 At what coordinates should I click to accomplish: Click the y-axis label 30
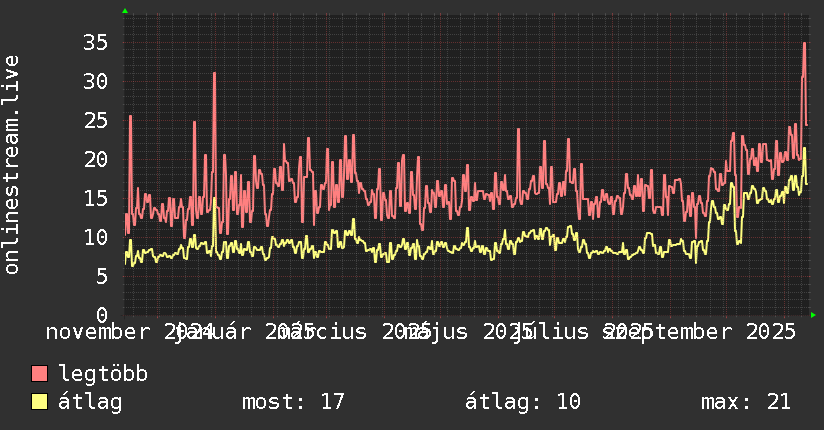[96, 81]
